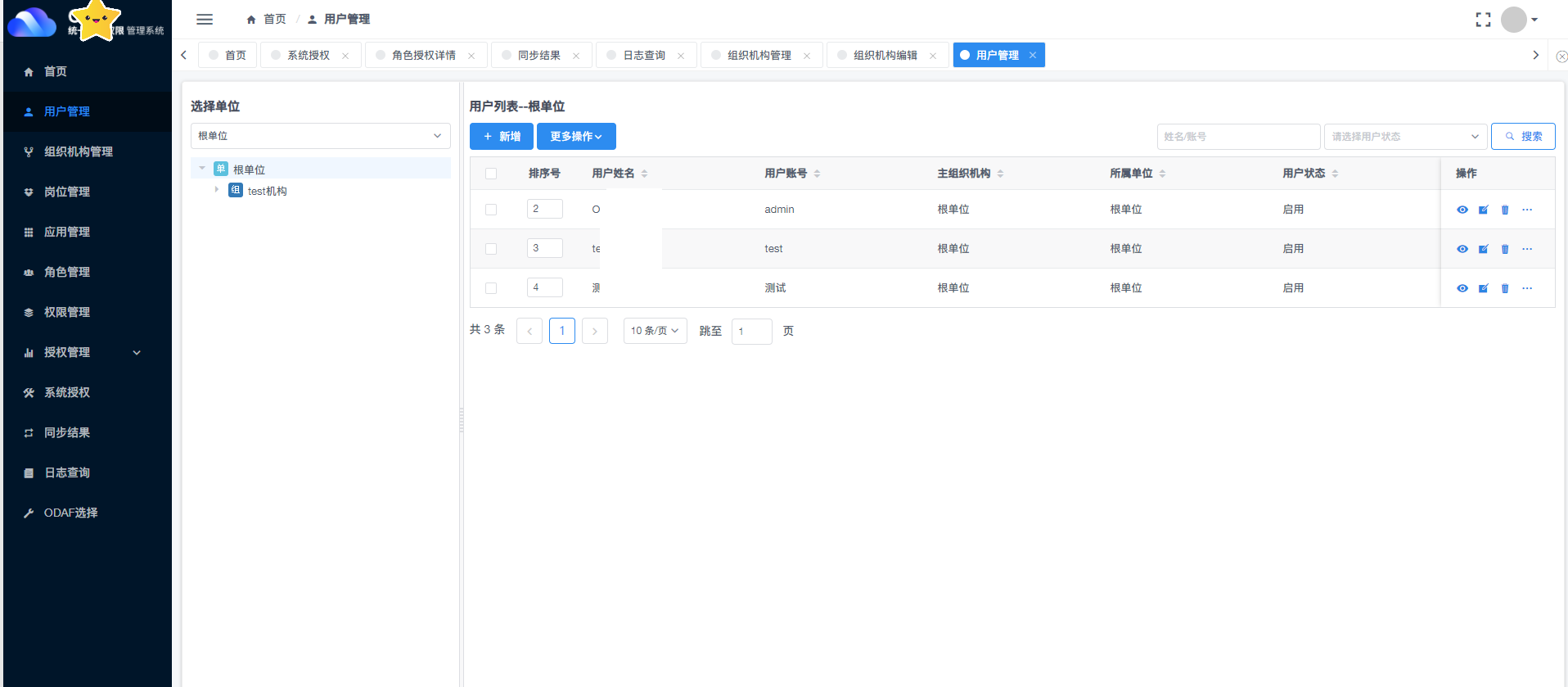
Task: Open the 根单位 unit dropdown
Action: [320, 136]
